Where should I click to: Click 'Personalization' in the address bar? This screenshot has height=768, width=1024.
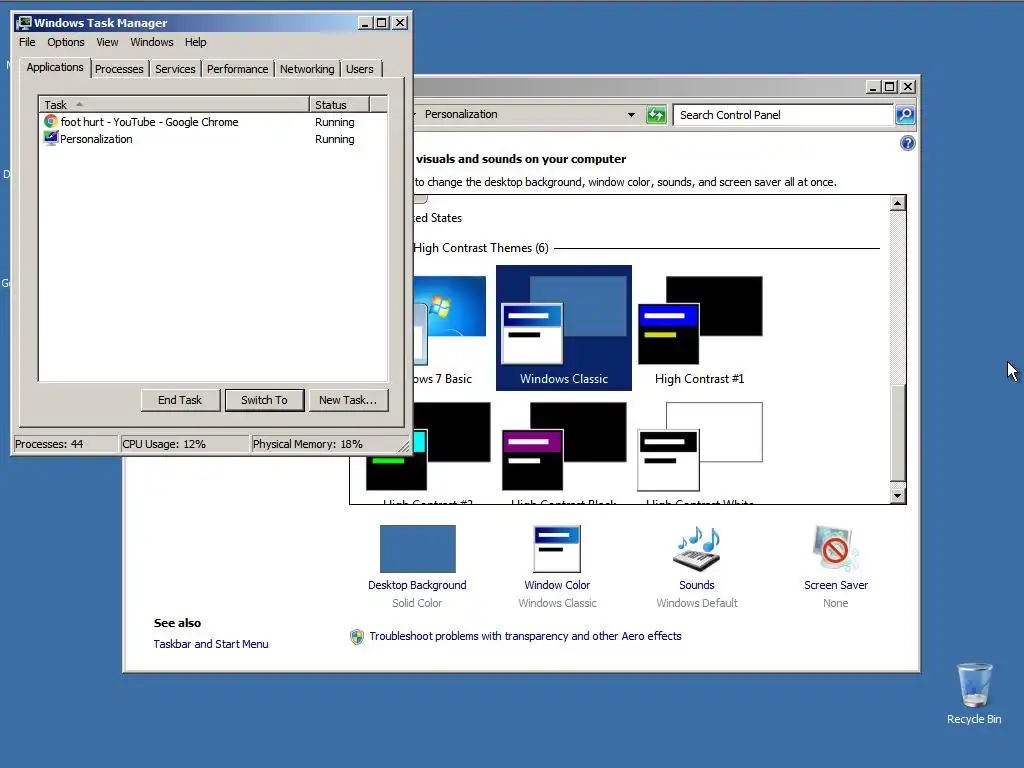[x=461, y=114]
